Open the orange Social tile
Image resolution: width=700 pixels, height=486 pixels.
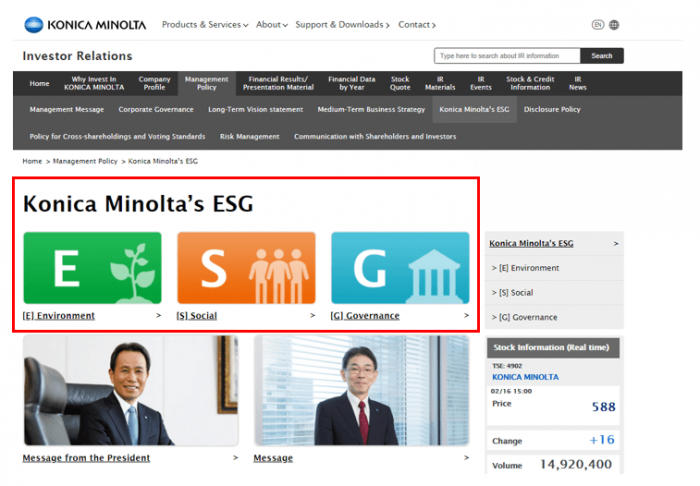point(246,268)
